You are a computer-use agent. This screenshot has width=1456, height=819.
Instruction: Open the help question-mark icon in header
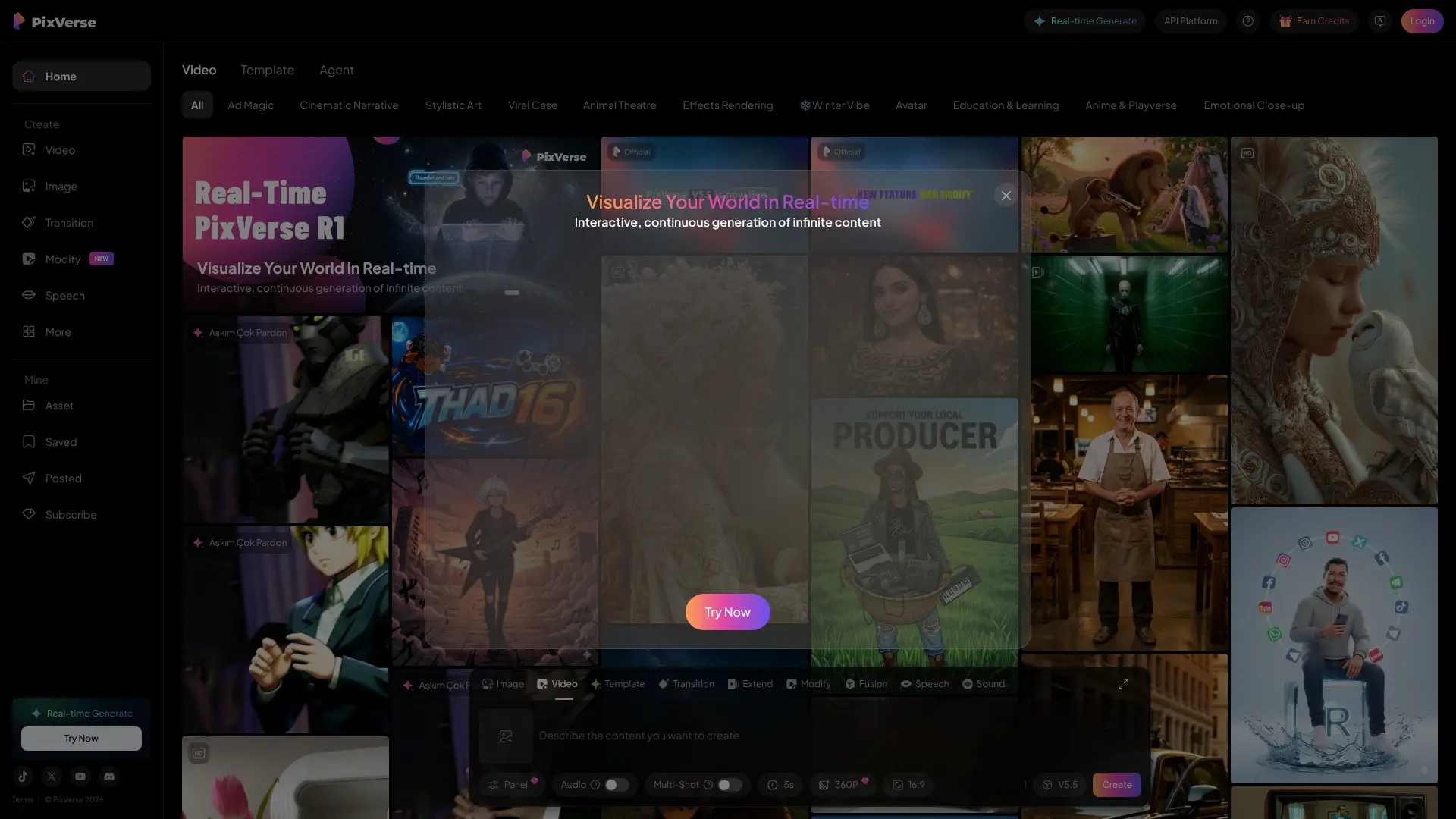pyautogui.click(x=1247, y=21)
